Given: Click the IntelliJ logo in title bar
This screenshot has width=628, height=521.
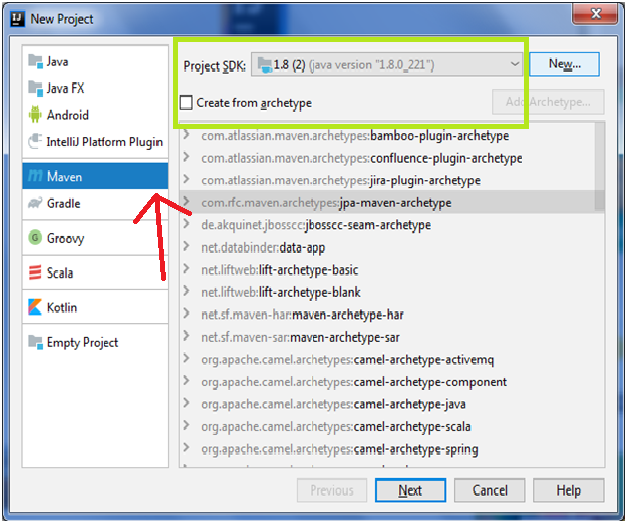Looking at the screenshot, I should (x=18, y=19).
